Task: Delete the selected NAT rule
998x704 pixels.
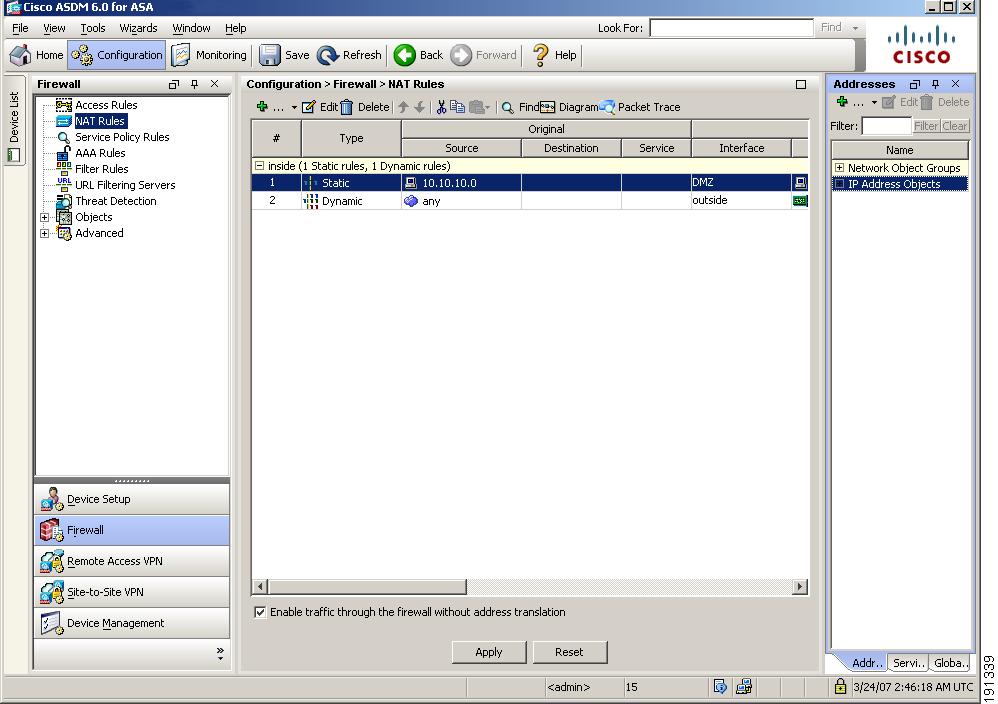Action: tap(365, 107)
